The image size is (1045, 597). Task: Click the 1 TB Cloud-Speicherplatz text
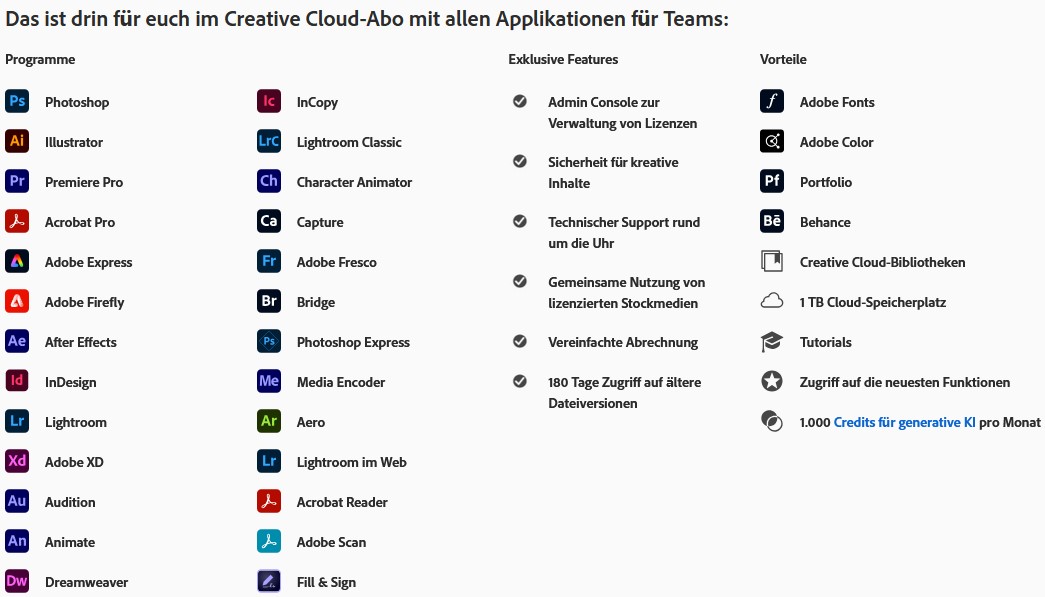point(873,302)
